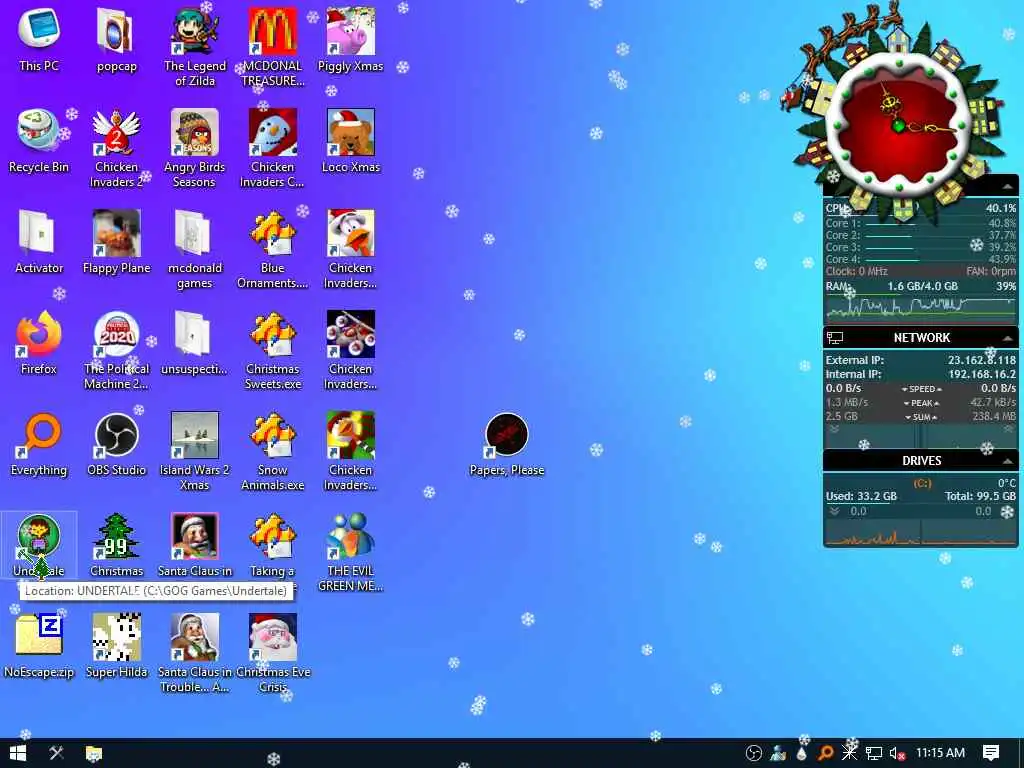The image size is (1024, 768).
Task: Collapse the DRIVES gadget section arrow
Action: (1008, 461)
